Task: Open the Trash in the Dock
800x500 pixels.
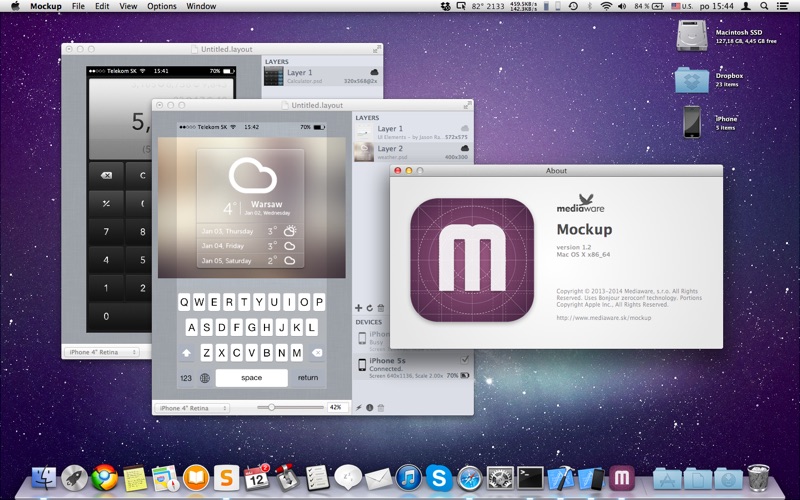Action: click(x=758, y=478)
